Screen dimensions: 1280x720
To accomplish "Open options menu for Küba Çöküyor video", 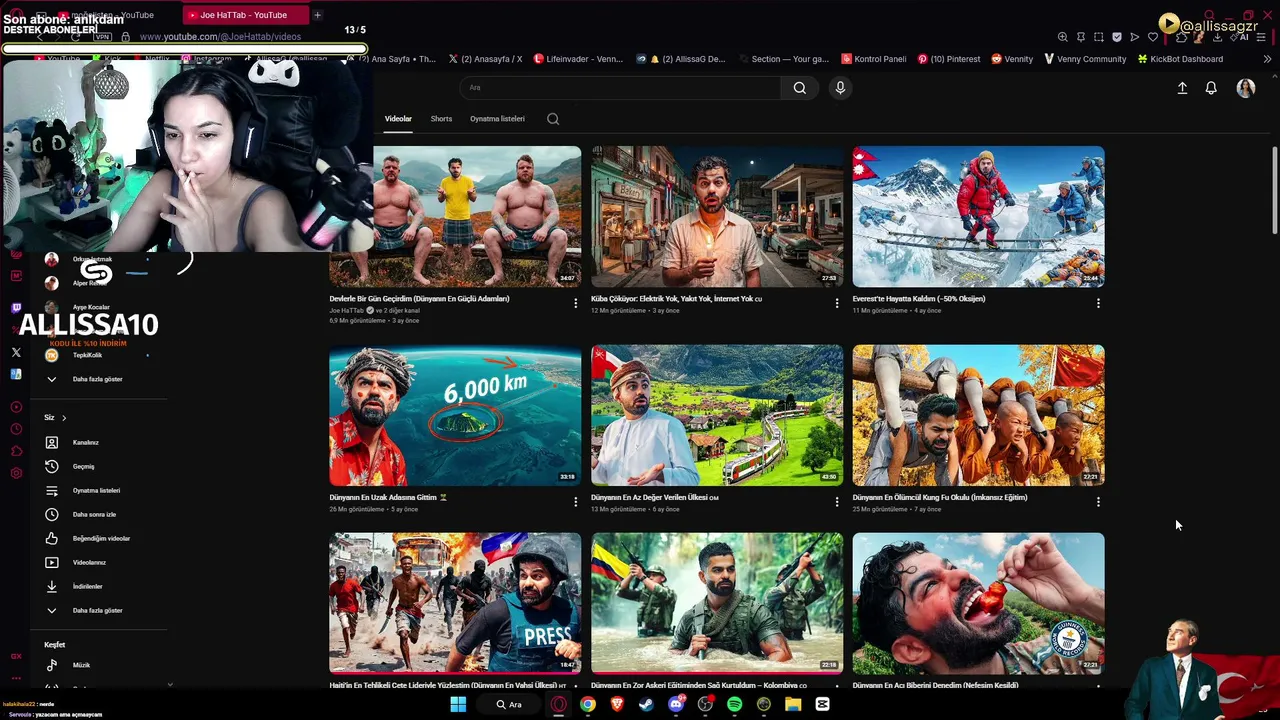I will click(x=837, y=303).
